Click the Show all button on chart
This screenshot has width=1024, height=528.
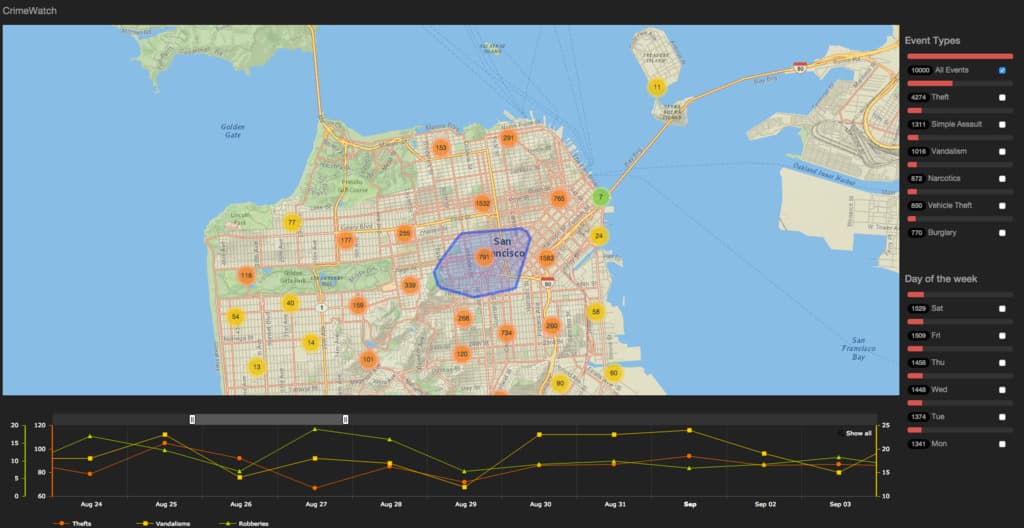point(857,433)
